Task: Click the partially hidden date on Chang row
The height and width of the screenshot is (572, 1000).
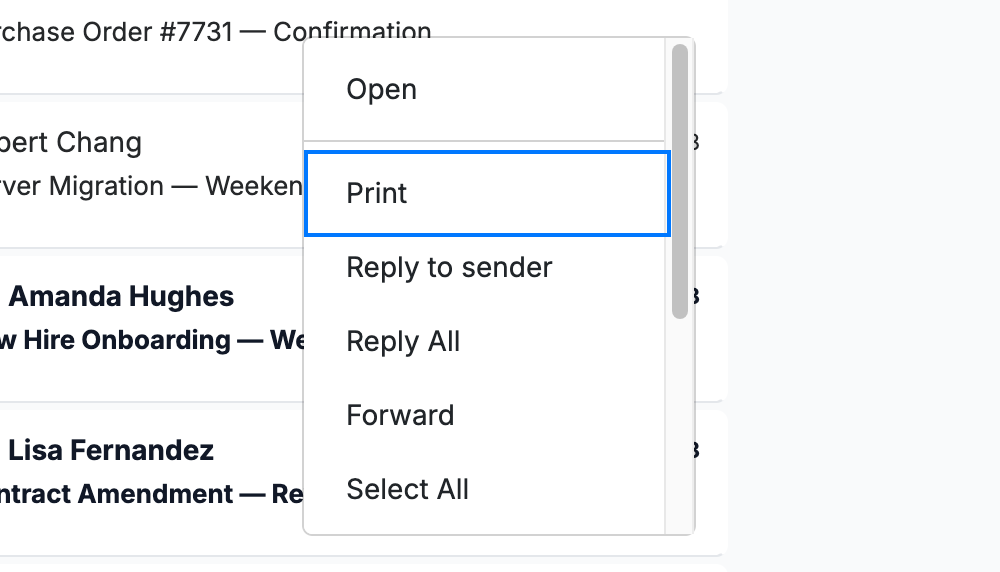Action: pyautogui.click(x=697, y=142)
